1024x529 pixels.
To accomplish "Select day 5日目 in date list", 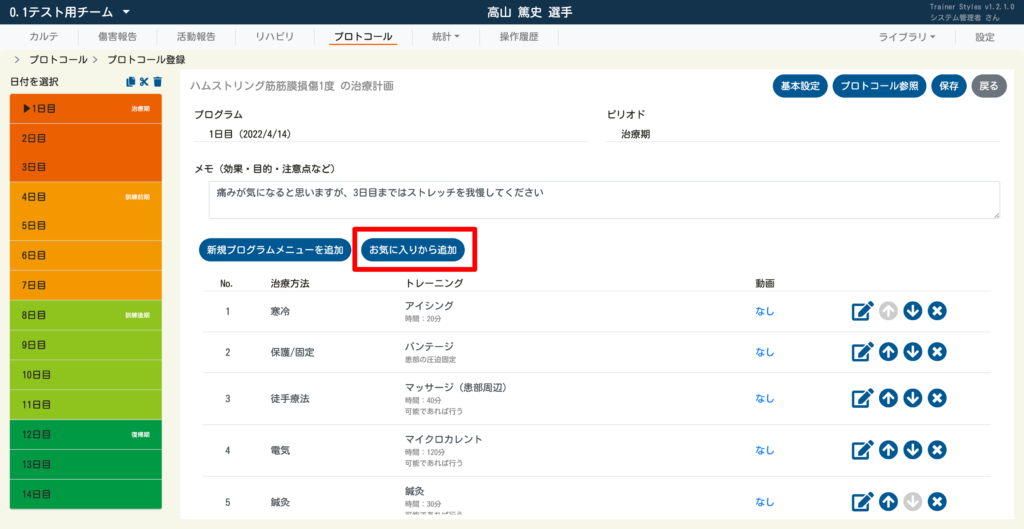I will coord(86,225).
